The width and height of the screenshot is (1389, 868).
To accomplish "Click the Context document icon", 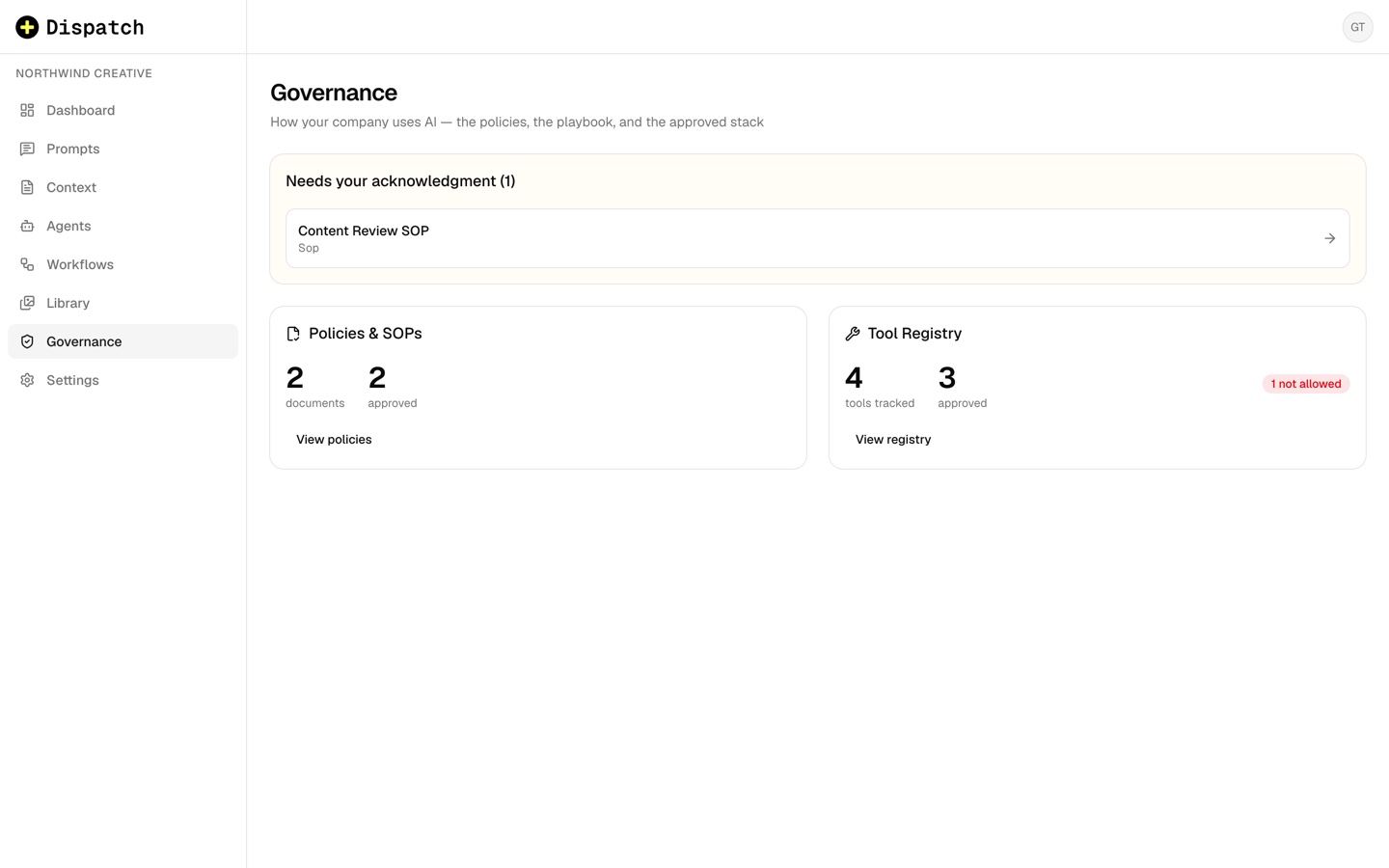I will tap(27, 187).
